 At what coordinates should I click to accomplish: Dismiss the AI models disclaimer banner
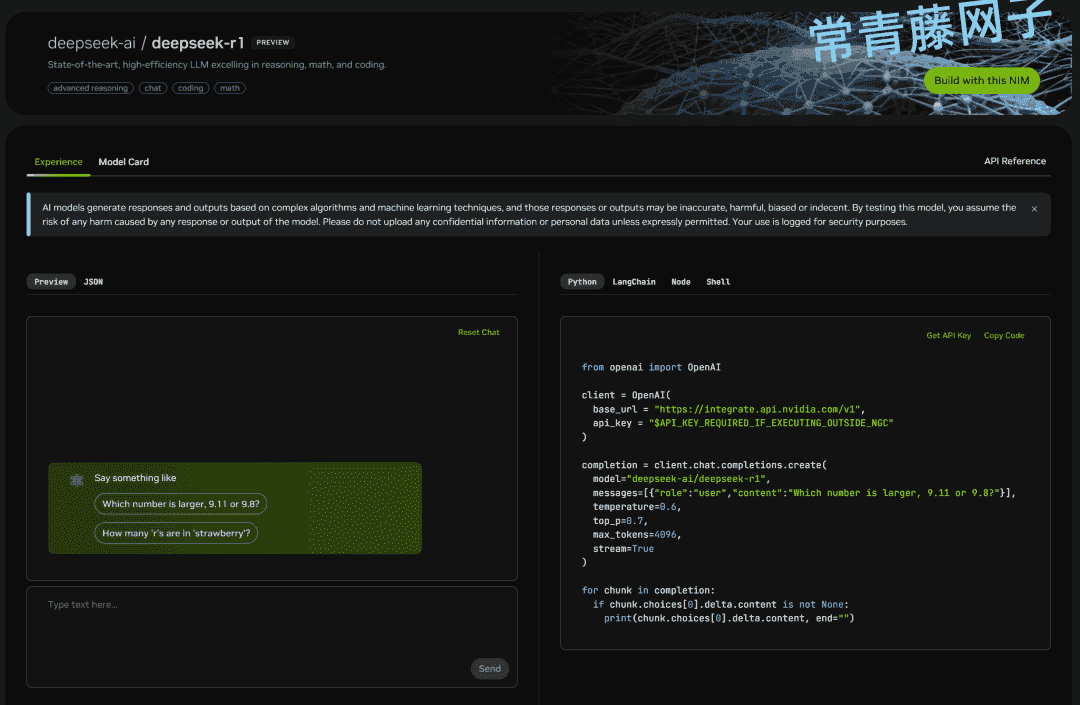point(1034,209)
